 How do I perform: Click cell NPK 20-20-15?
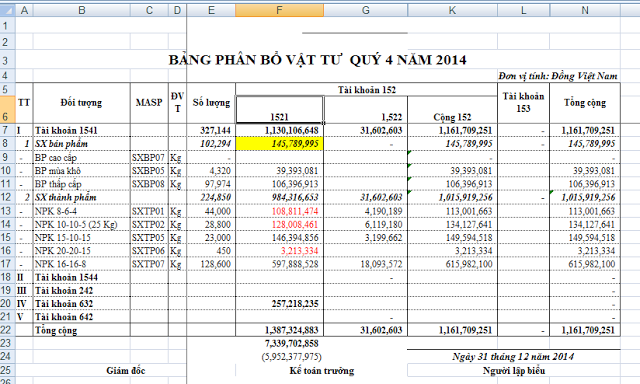coord(82,251)
